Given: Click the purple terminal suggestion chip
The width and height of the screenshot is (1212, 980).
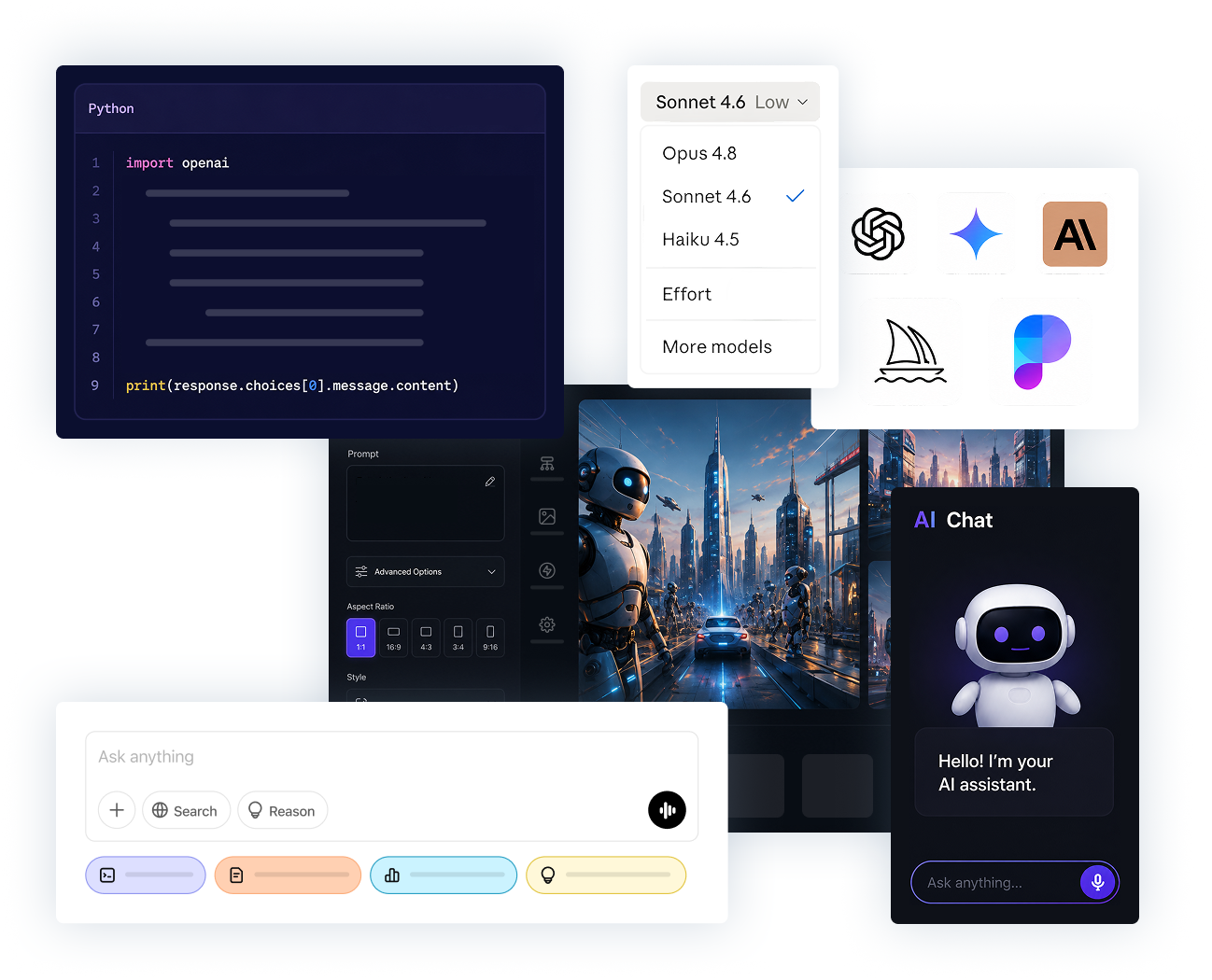Looking at the screenshot, I should [146, 875].
